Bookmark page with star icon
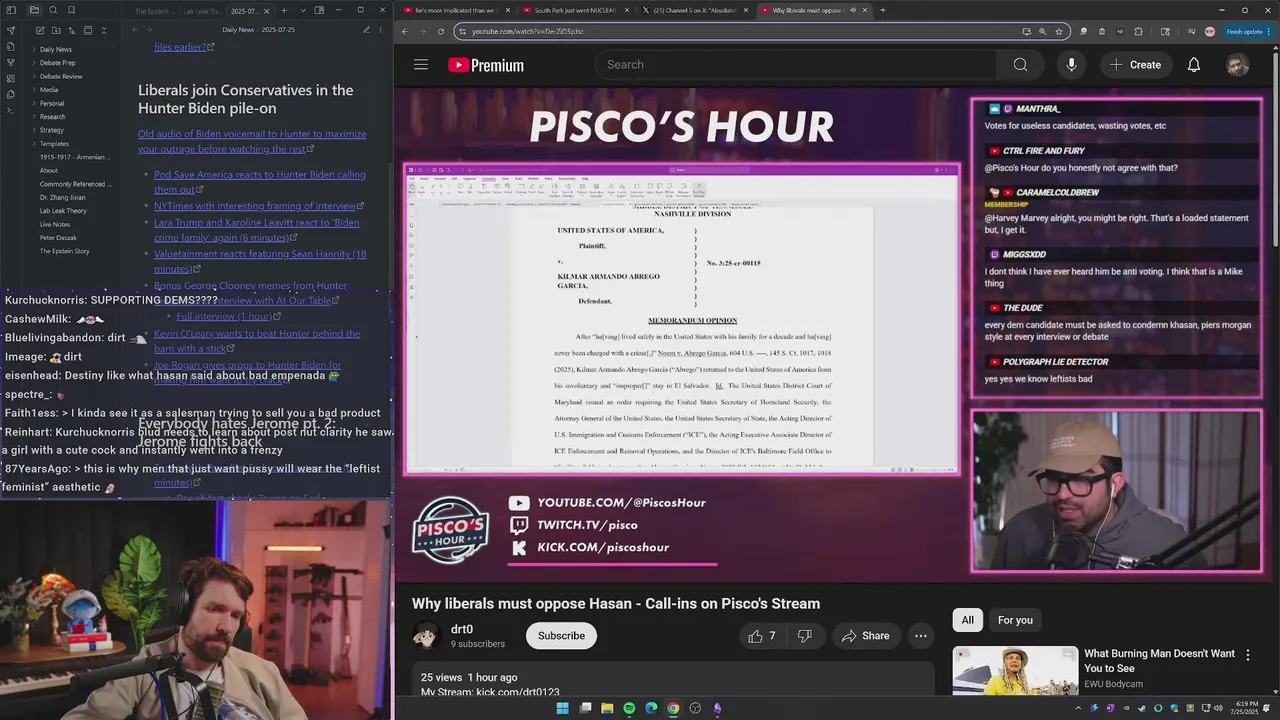The image size is (1280, 720). click(x=1058, y=31)
